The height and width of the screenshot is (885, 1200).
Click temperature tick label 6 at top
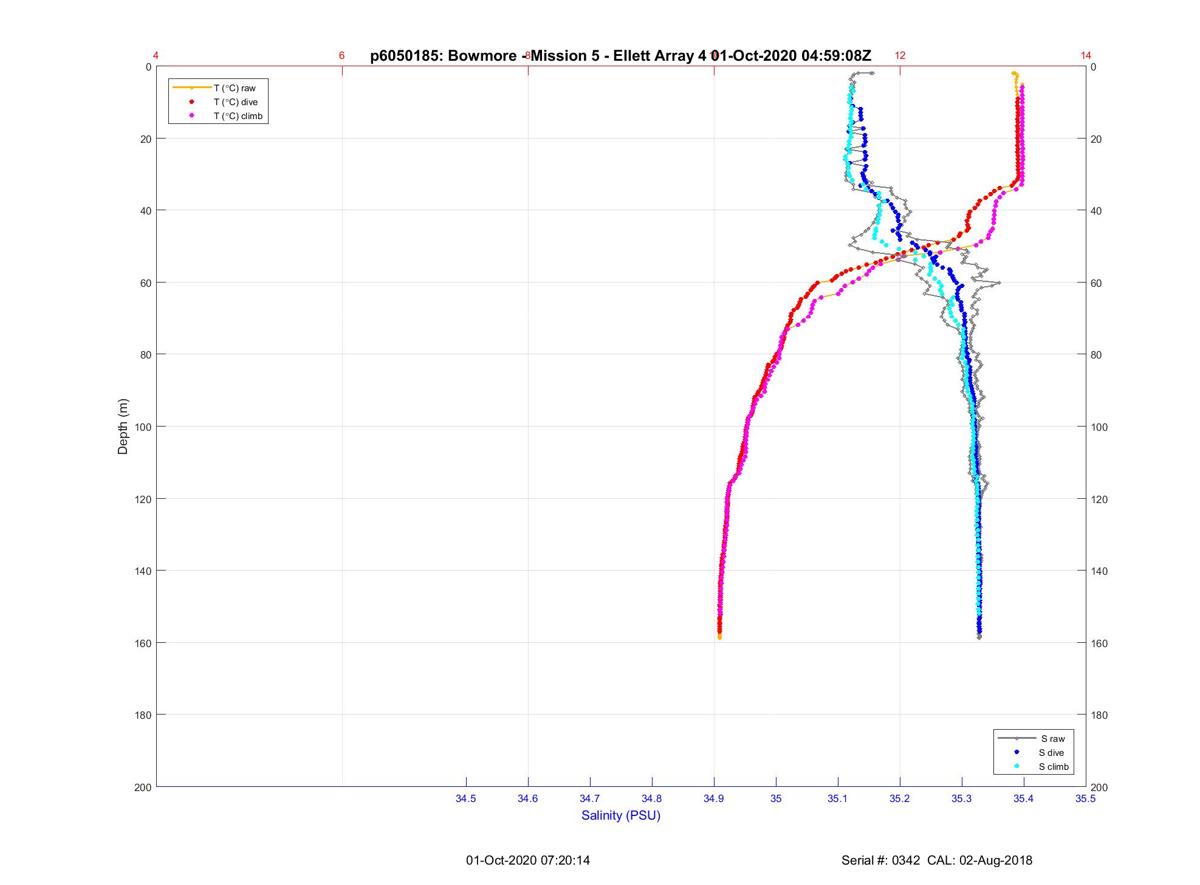(x=342, y=56)
